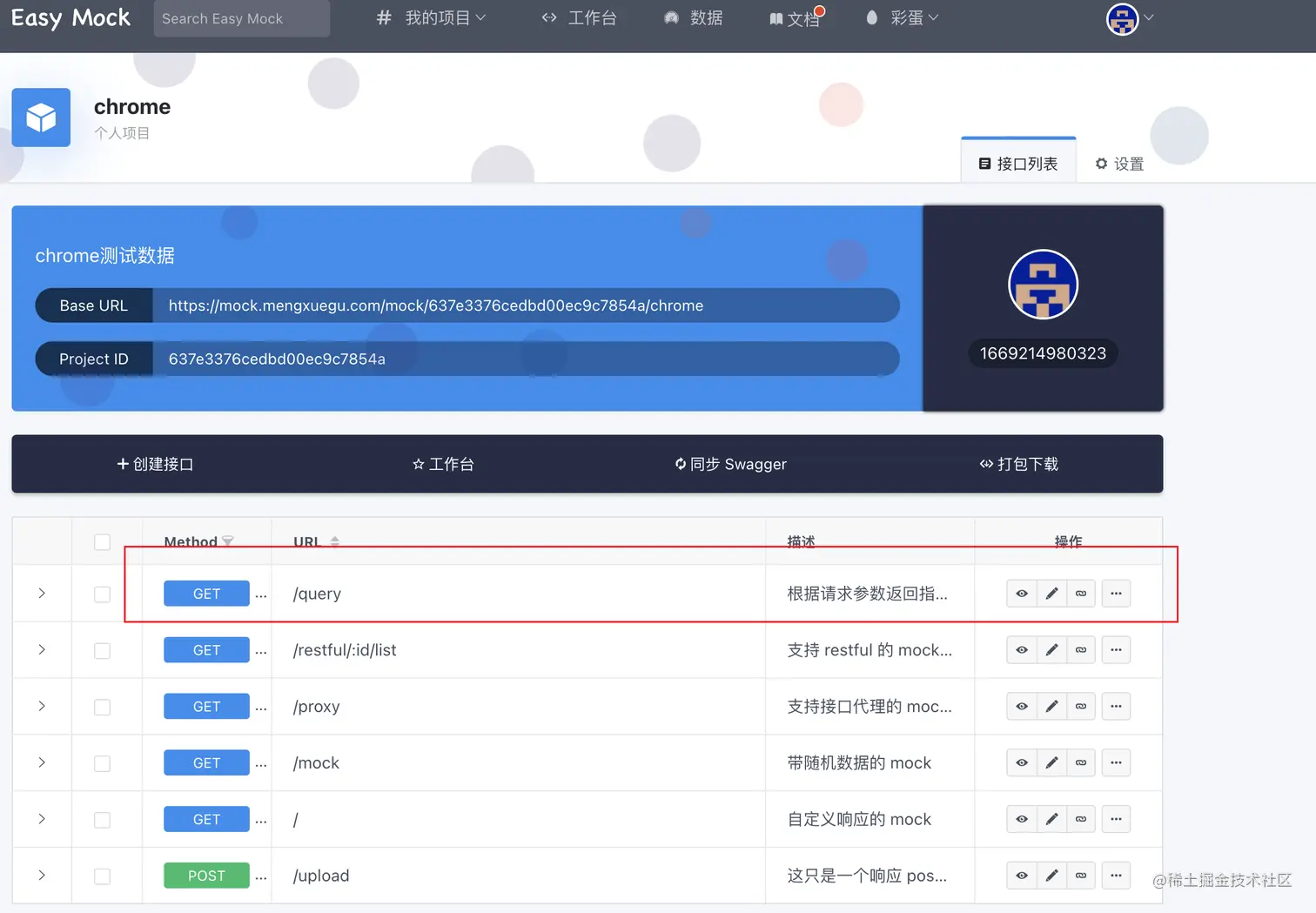Click 创建接口 to add an interface

pyautogui.click(x=155, y=464)
